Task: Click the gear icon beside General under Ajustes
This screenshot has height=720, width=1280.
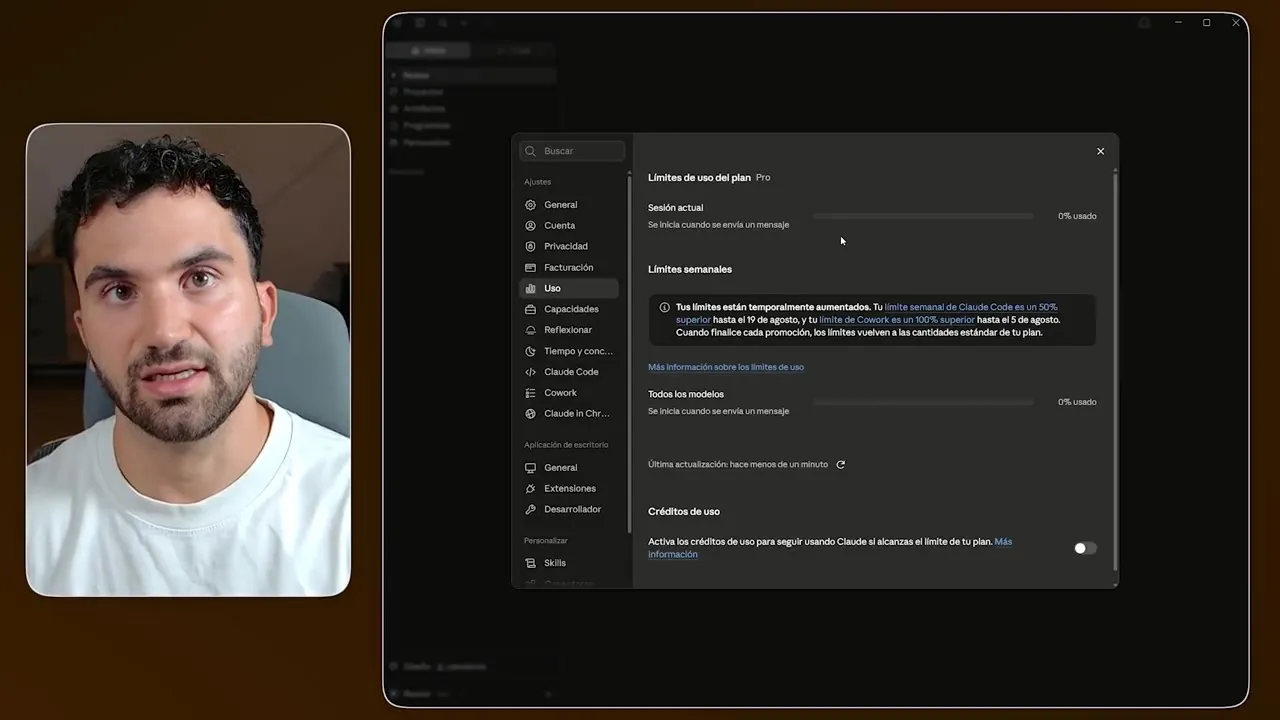Action: click(531, 205)
